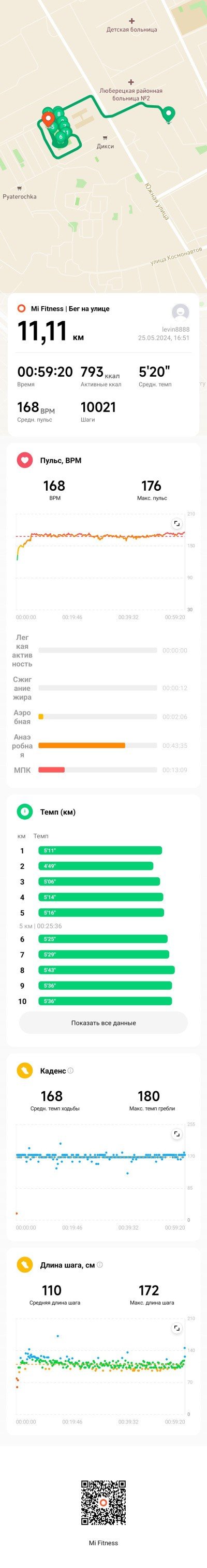
Task: Select kilometer 8 pace bar 5'43"
Action: 106,970
